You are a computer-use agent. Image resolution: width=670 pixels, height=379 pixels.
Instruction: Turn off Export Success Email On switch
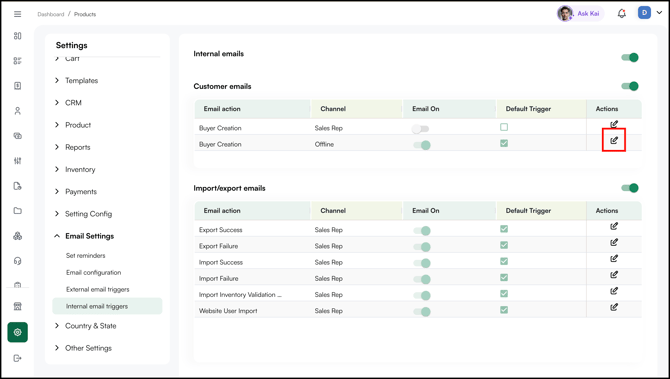(x=422, y=231)
